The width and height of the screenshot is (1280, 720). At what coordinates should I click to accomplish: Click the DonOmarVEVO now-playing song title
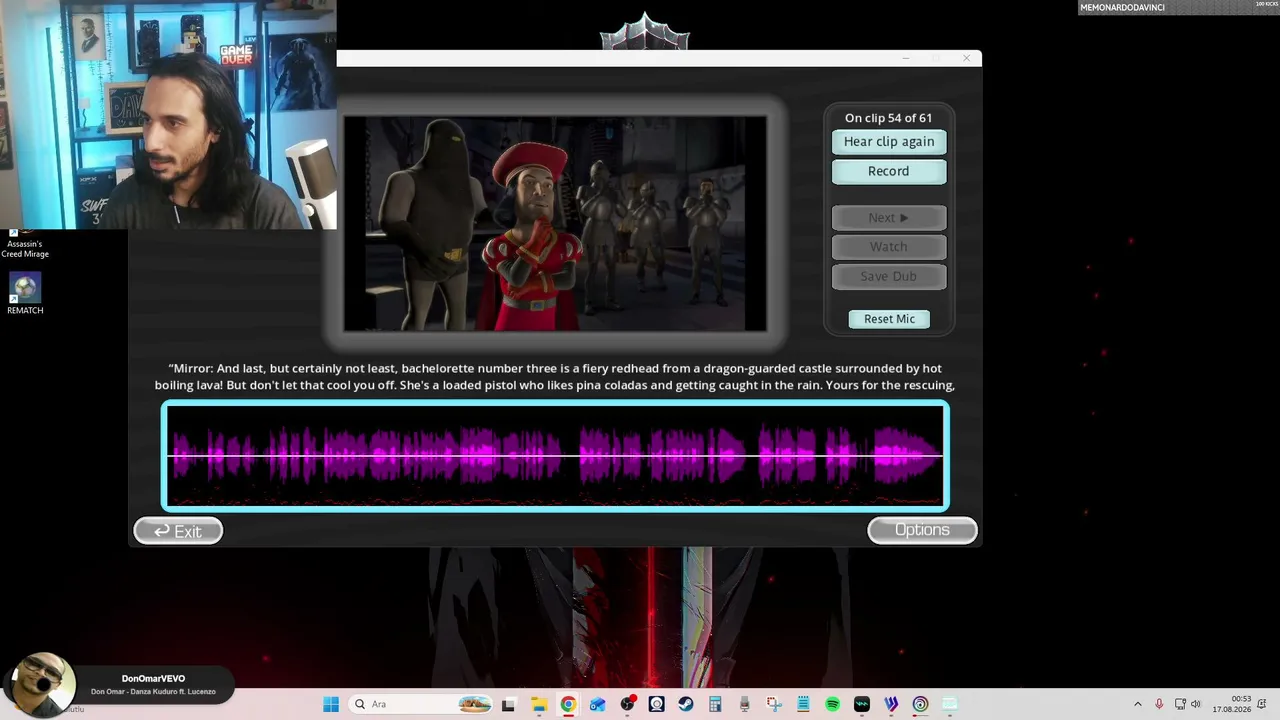pos(153,691)
